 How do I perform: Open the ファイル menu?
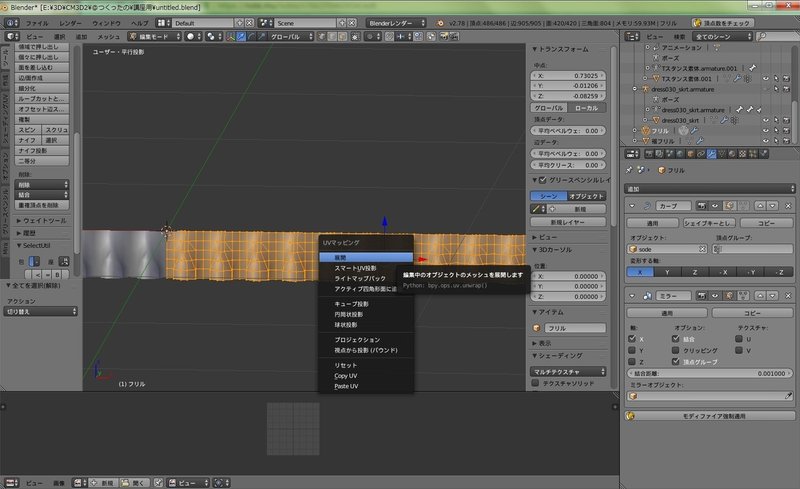[x=37, y=23]
